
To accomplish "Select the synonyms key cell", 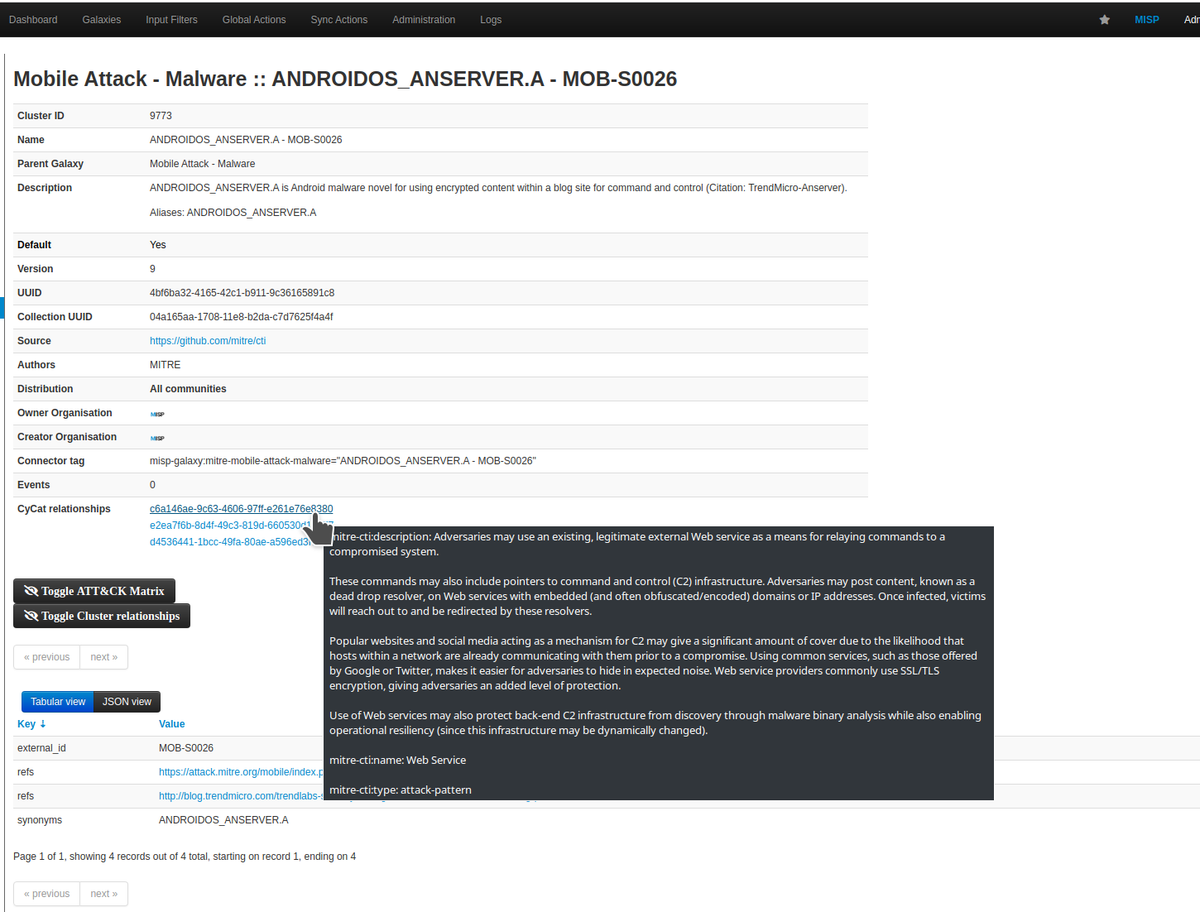I will pyautogui.click(x=40, y=820).
